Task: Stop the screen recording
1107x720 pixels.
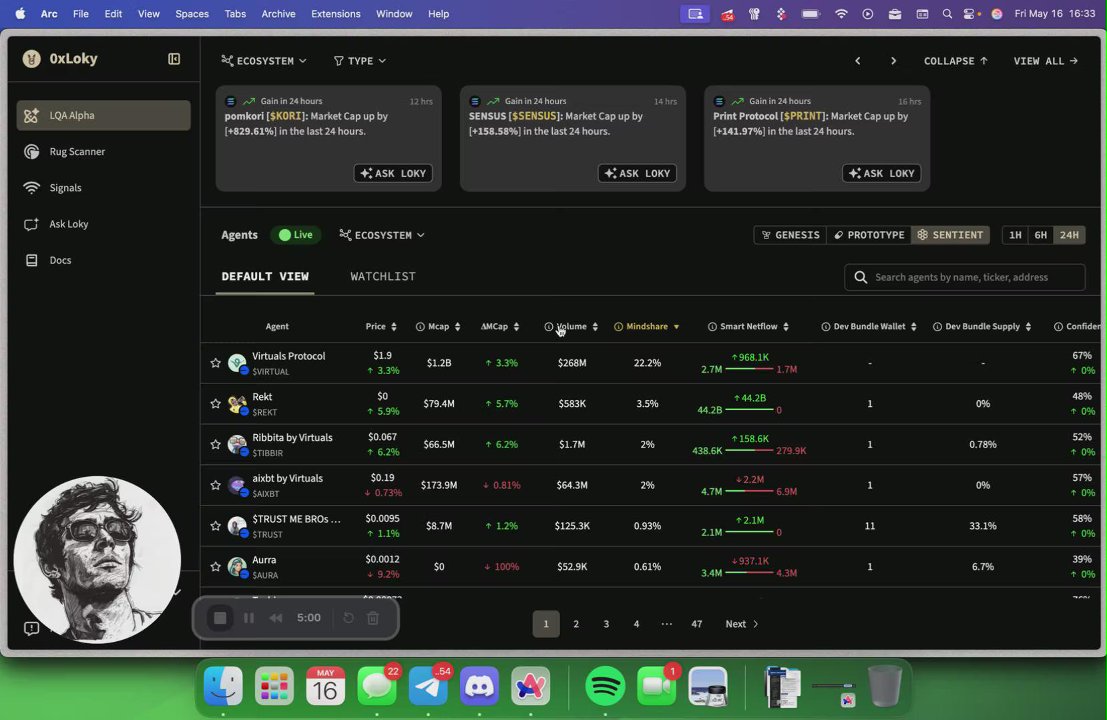Action: tap(220, 618)
